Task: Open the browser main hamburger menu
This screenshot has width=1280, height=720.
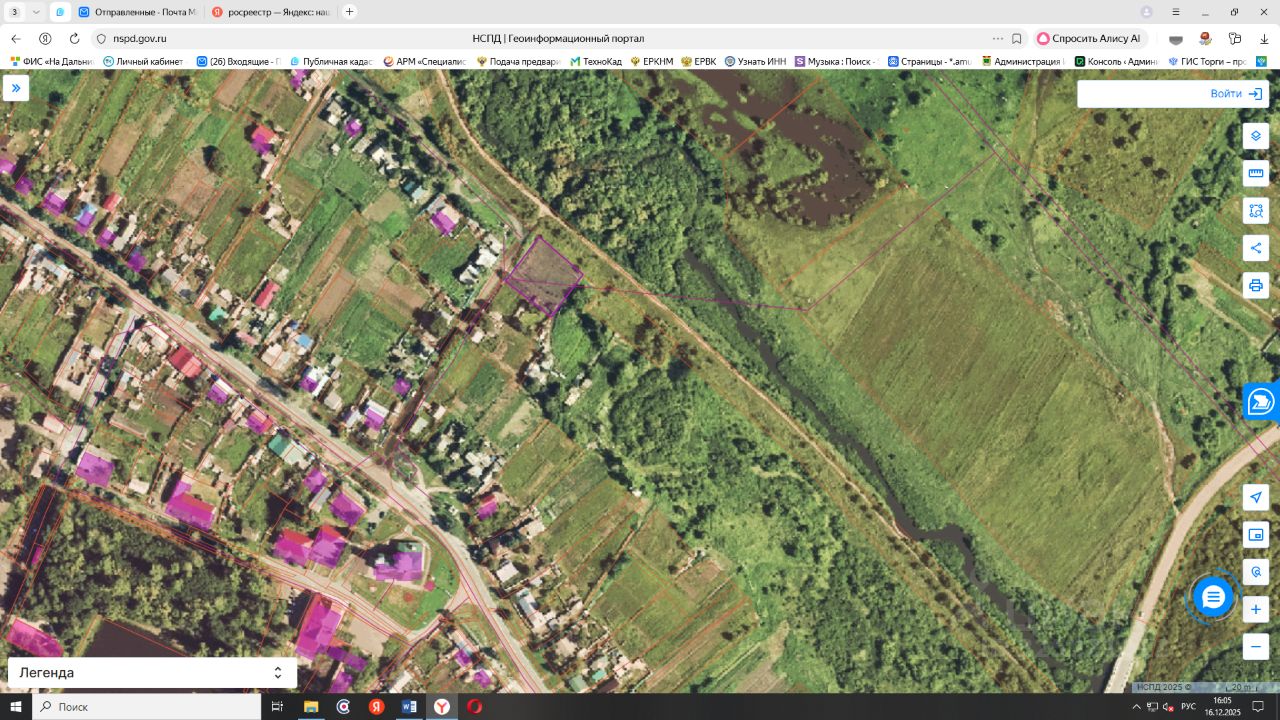Action: 1176,12
